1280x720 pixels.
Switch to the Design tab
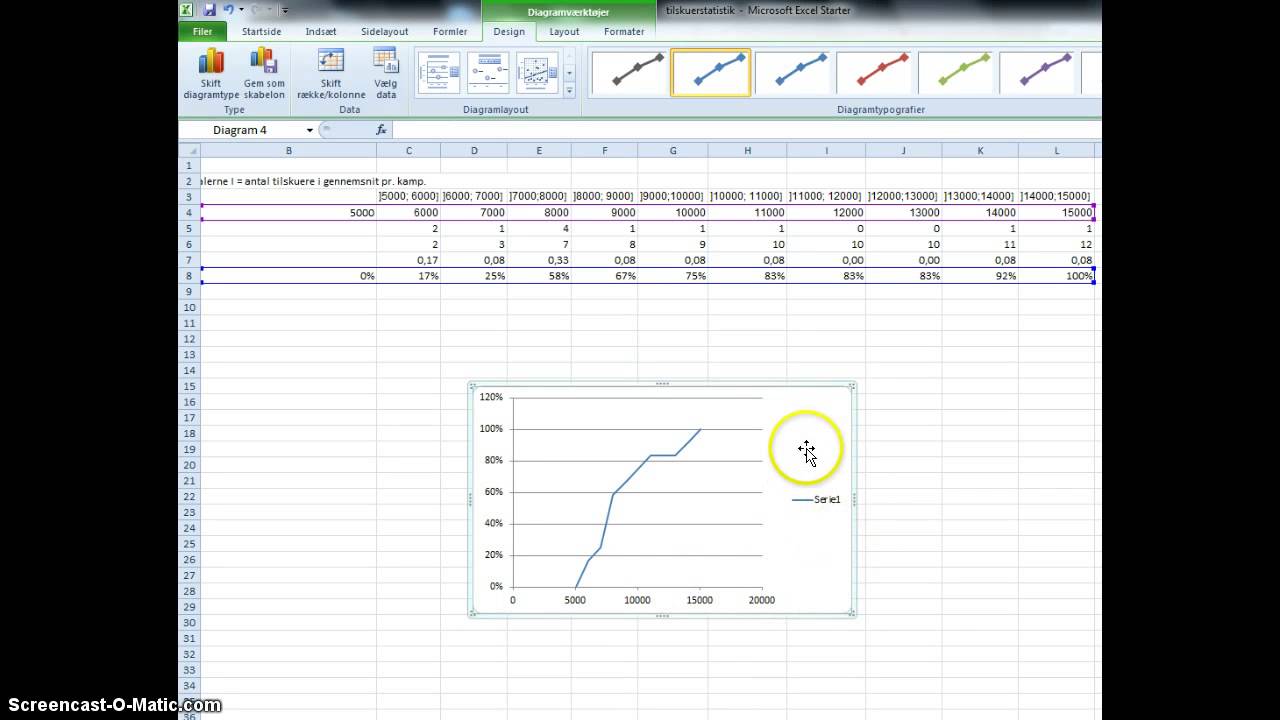coord(509,32)
